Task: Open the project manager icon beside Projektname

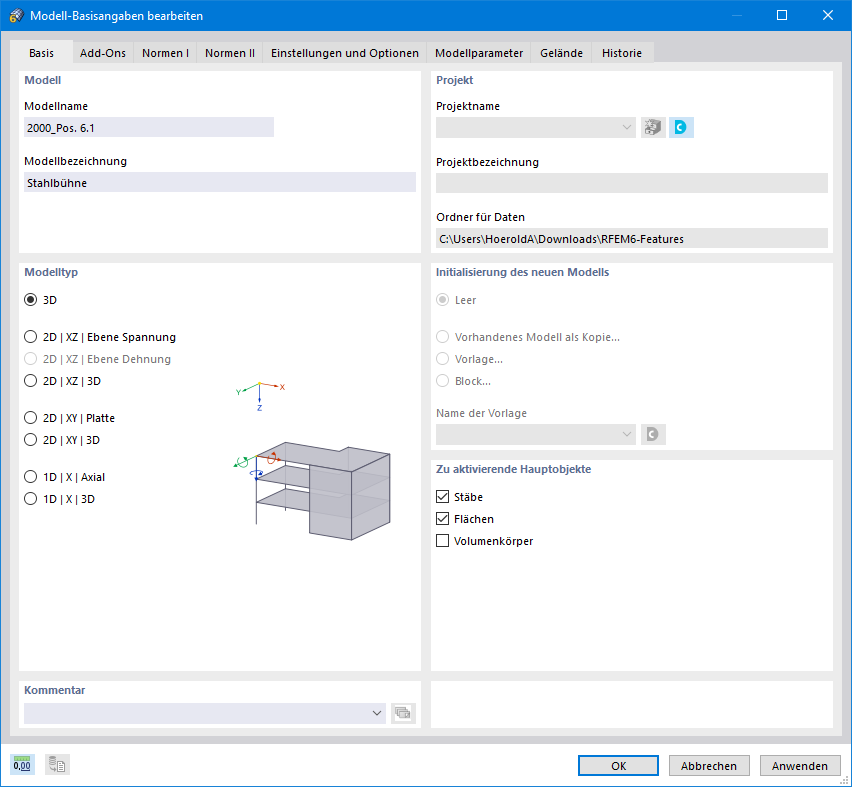Action: coord(653,127)
